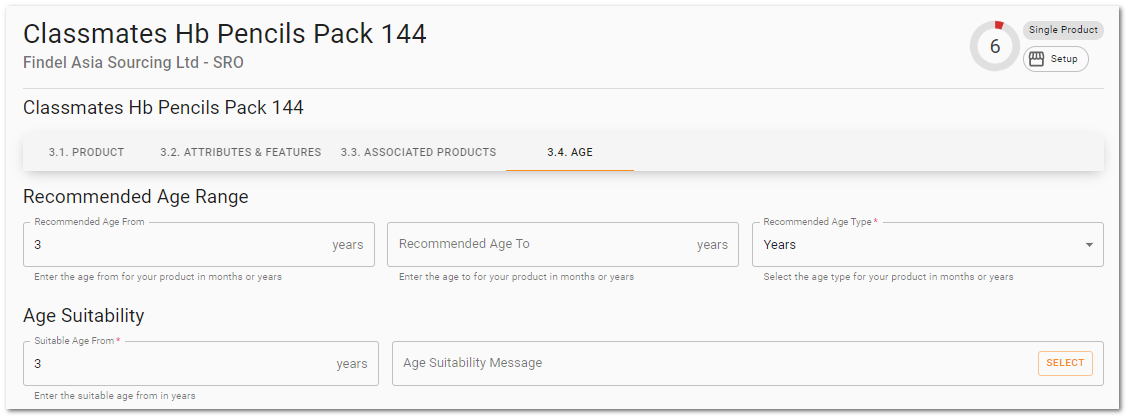Viewport: 1129px width, 419px height.
Task: Click the Single Product chip
Action: click(x=1063, y=30)
